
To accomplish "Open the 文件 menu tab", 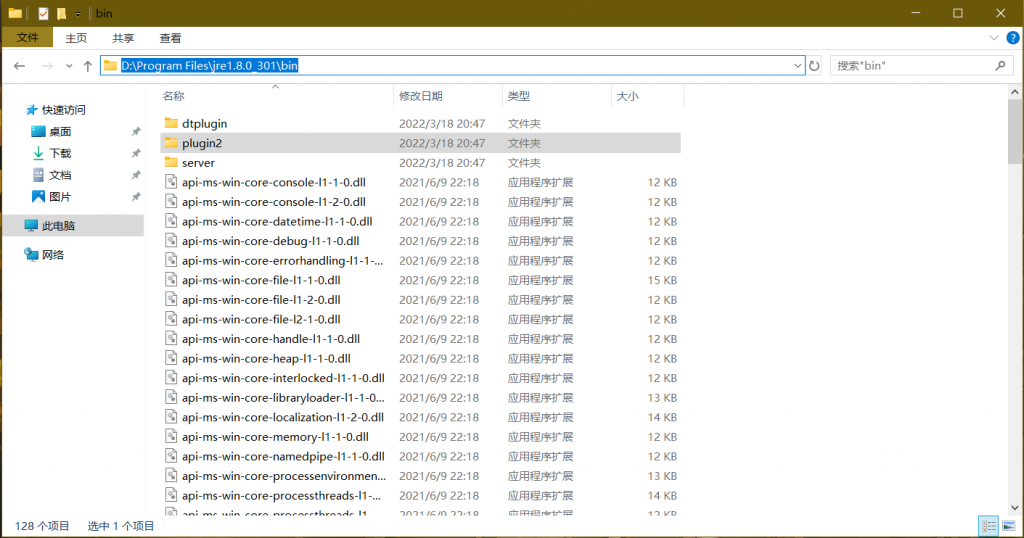I will click(28, 38).
